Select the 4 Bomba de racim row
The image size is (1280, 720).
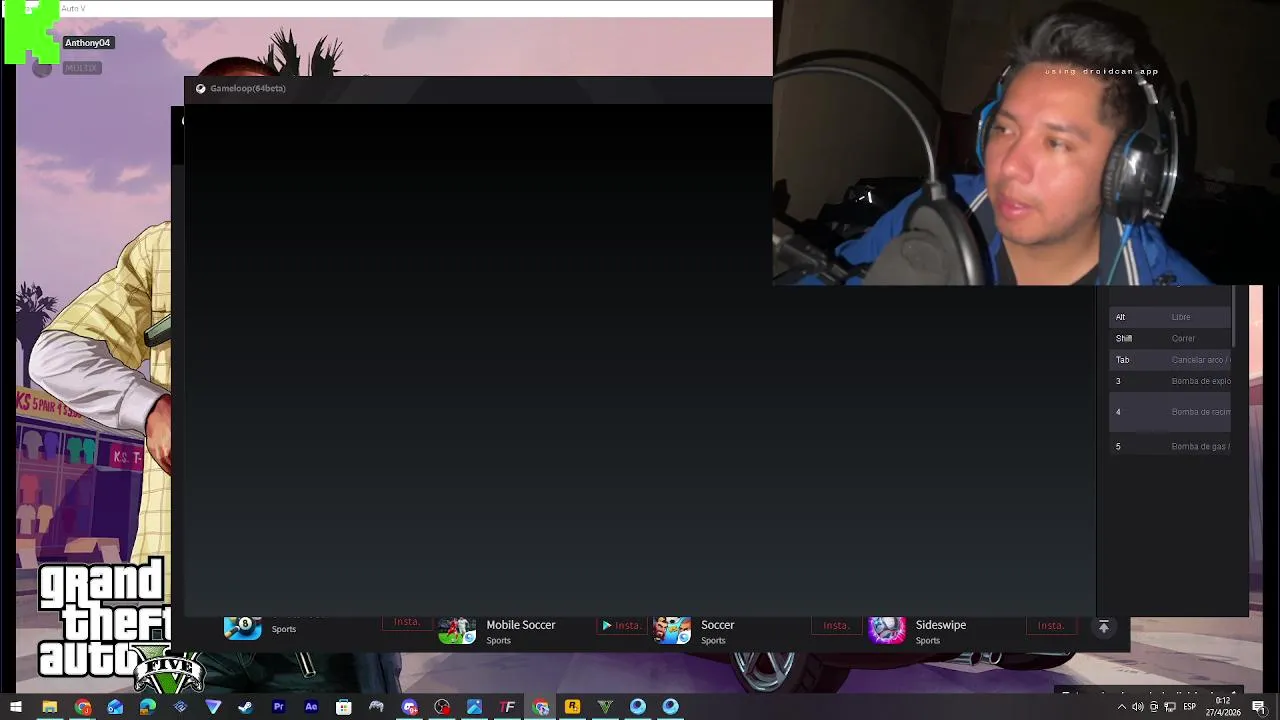click(x=1170, y=412)
